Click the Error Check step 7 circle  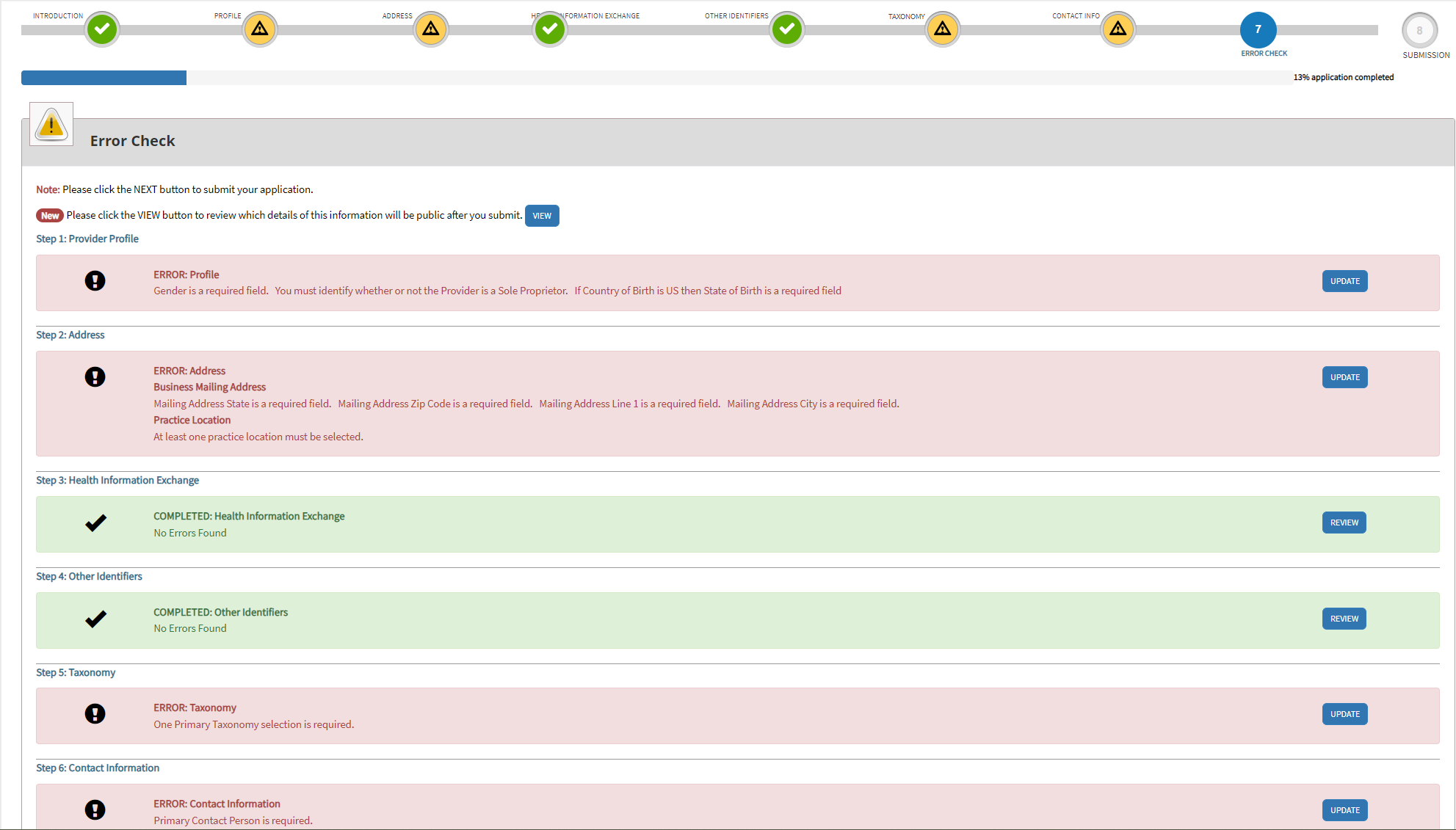pos(1258,29)
